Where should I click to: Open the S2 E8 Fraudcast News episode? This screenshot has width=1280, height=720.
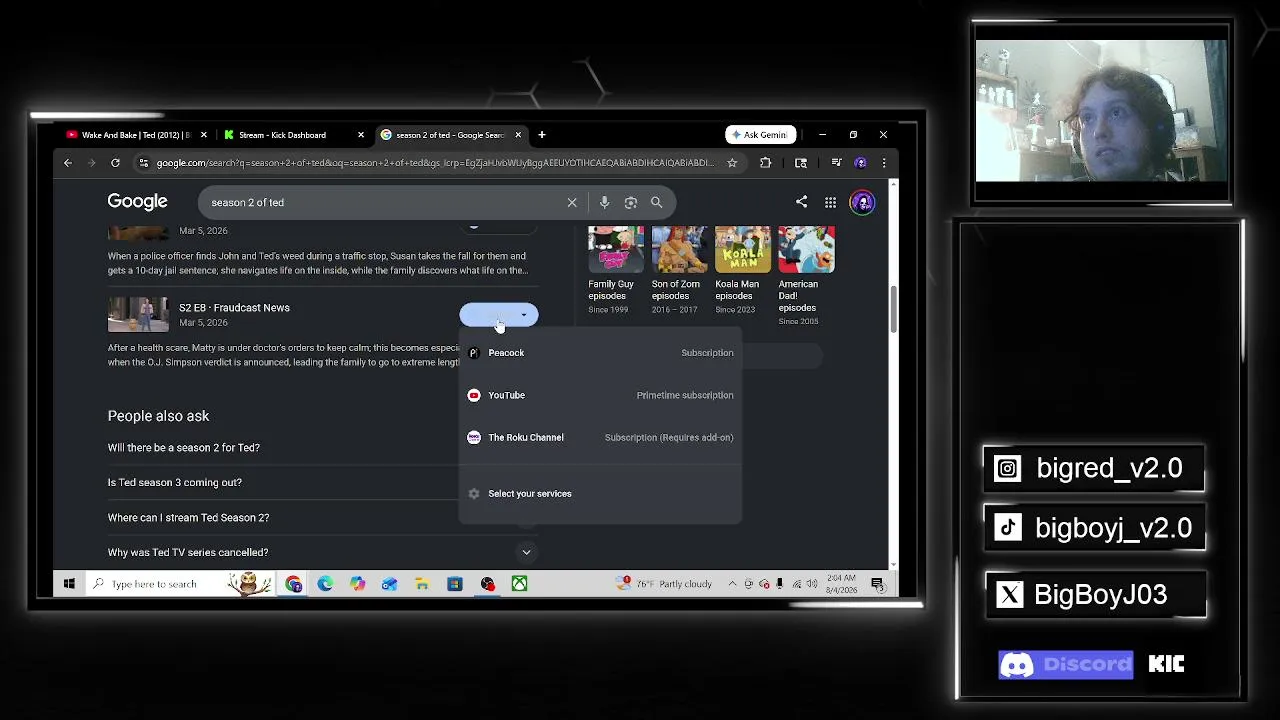pos(234,308)
